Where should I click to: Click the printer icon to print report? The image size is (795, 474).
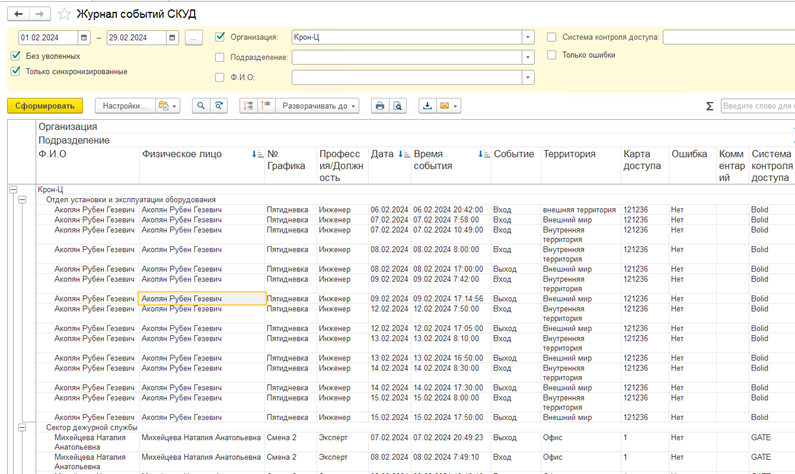click(x=379, y=106)
